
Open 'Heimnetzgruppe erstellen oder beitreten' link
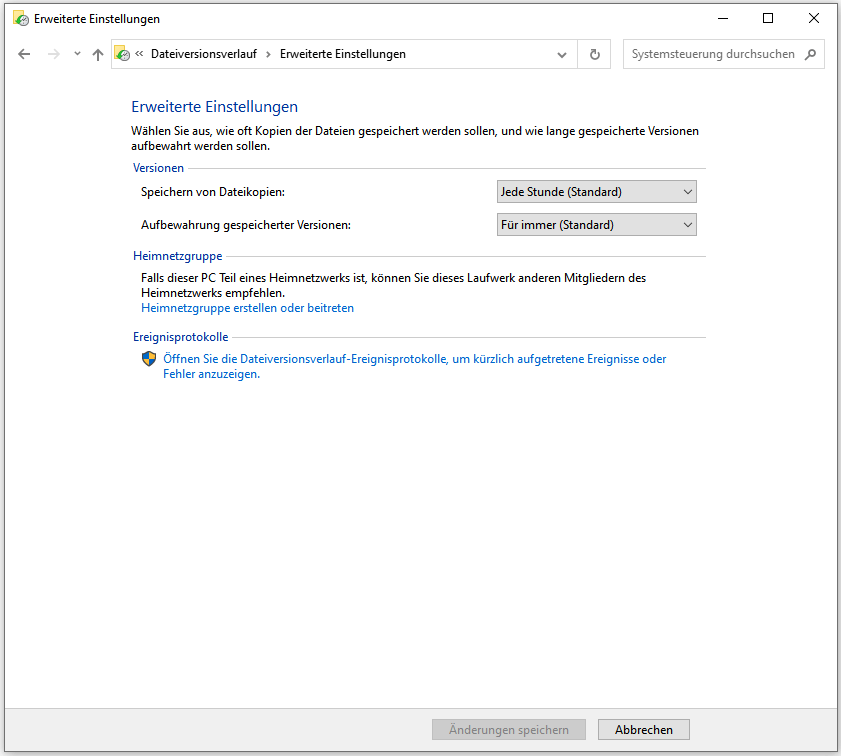247,308
